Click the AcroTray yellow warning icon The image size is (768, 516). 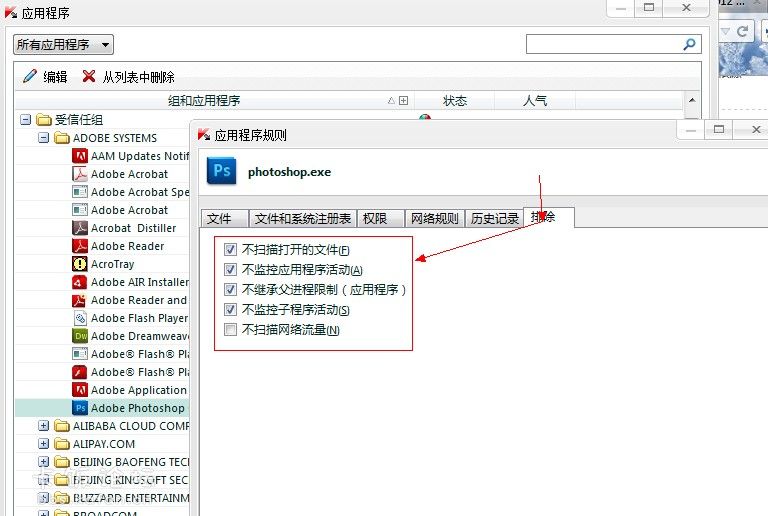[79, 264]
